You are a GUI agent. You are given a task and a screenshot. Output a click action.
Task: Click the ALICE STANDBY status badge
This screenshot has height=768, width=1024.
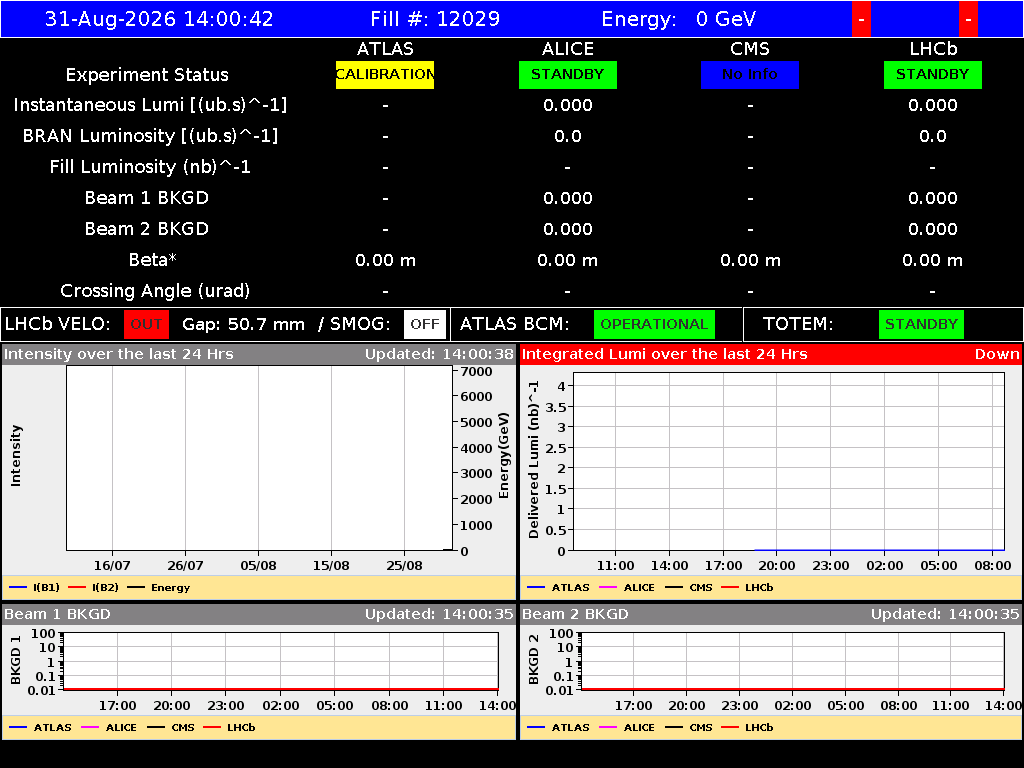(x=568, y=74)
